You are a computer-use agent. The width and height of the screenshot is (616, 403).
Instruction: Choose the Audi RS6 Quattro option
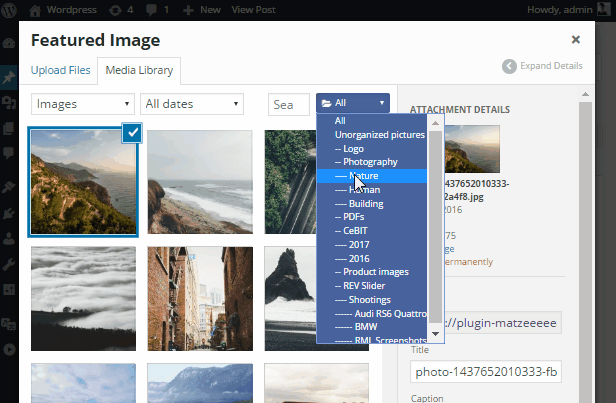point(372,313)
